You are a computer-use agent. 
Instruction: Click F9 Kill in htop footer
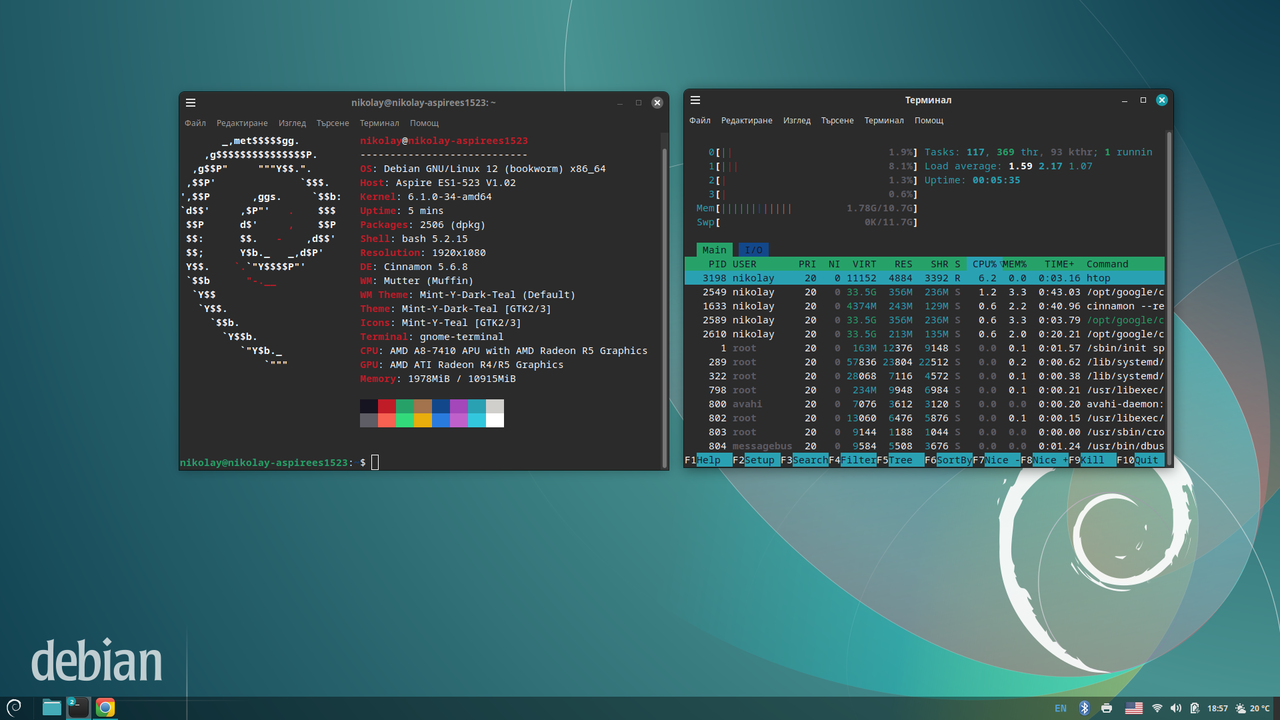point(1092,460)
